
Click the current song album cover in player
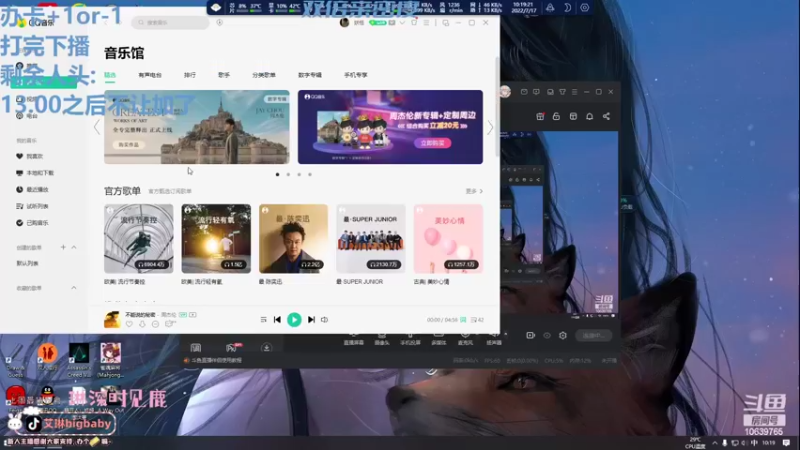tap(112, 319)
